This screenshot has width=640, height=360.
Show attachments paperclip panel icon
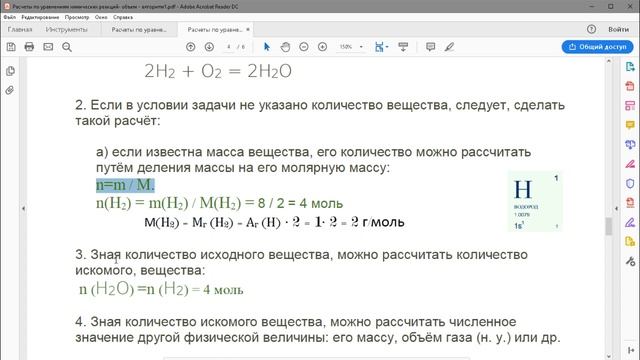click(x=10, y=90)
